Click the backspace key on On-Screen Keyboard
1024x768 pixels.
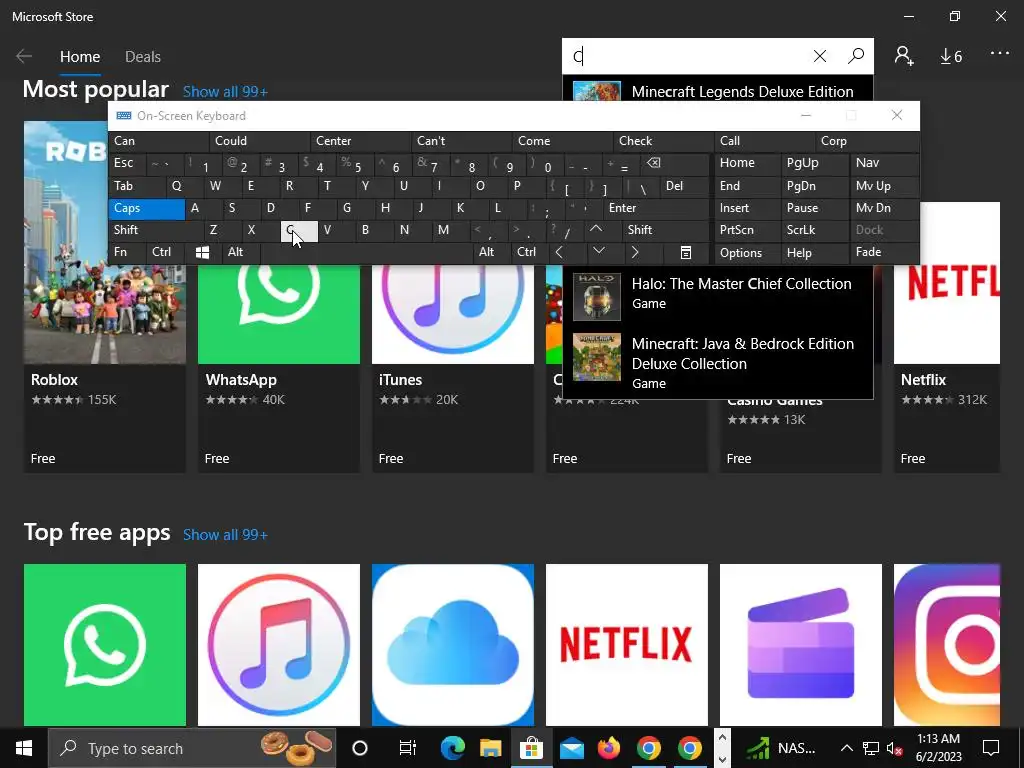click(x=654, y=163)
